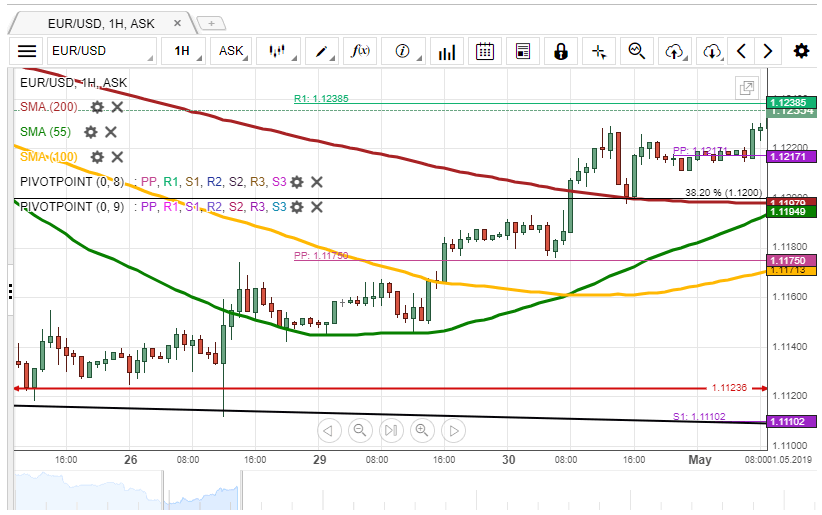Shift chart left with the round arrow button
The width and height of the screenshot is (822, 515).
(x=329, y=431)
